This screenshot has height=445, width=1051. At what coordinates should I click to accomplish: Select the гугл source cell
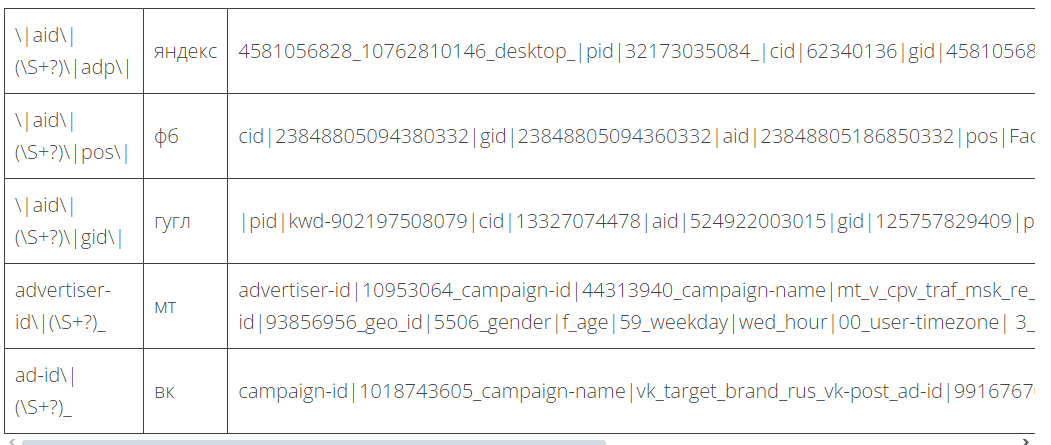point(172,222)
